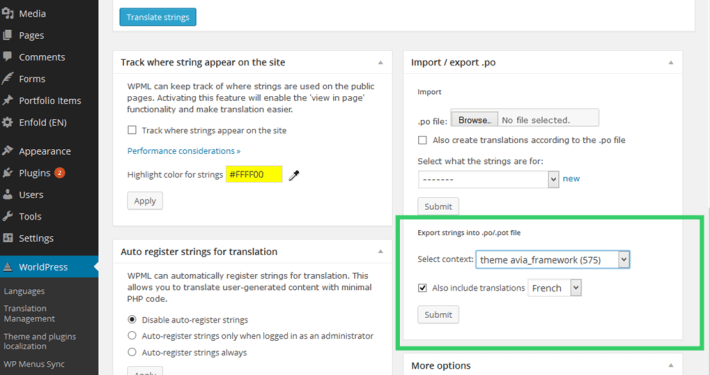Select Auto-register strings always radio
Image resolution: width=710 pixels, height=375 pixels.
(x=132, y=352)
